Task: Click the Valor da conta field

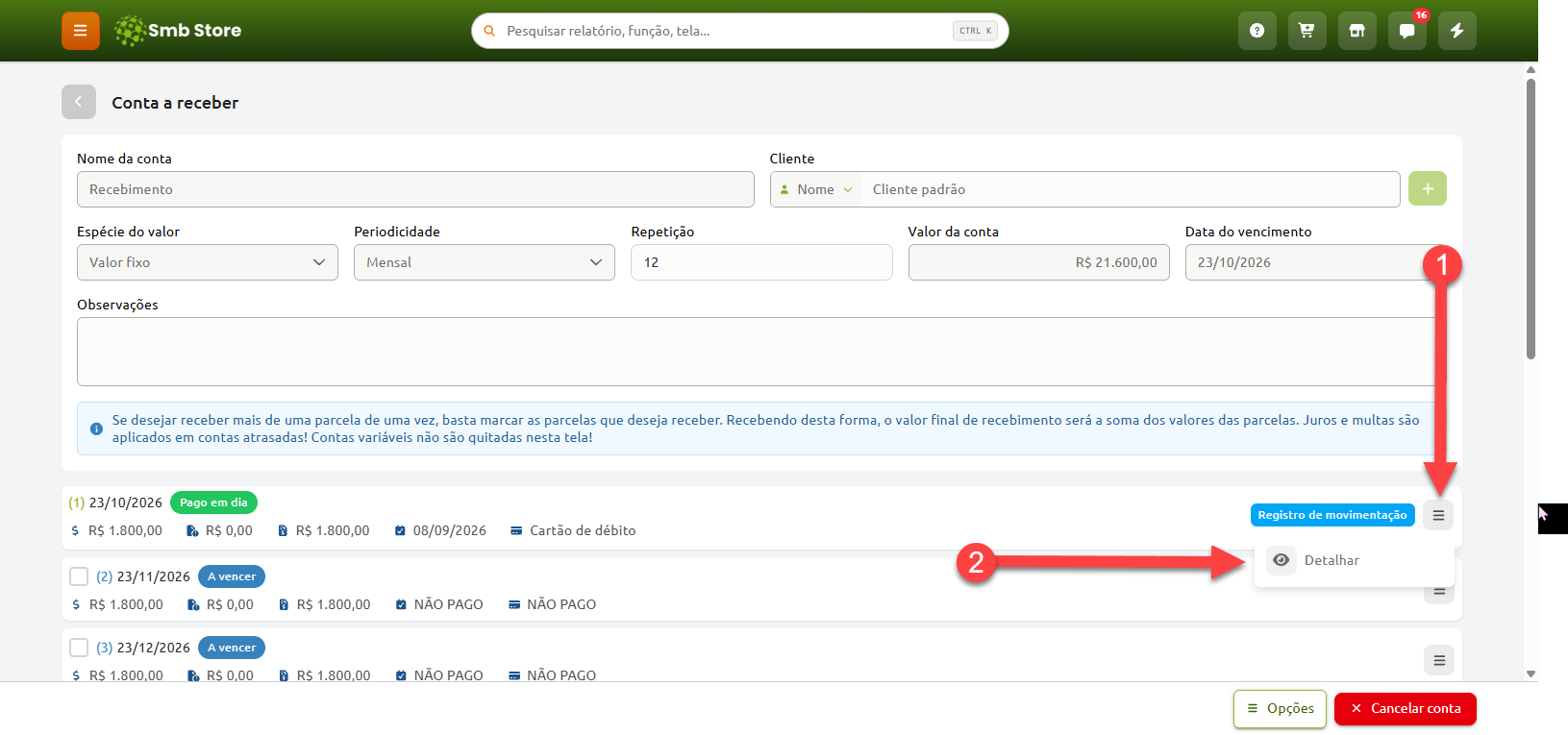Action: pyautogui.click(x=1039, y=262)
